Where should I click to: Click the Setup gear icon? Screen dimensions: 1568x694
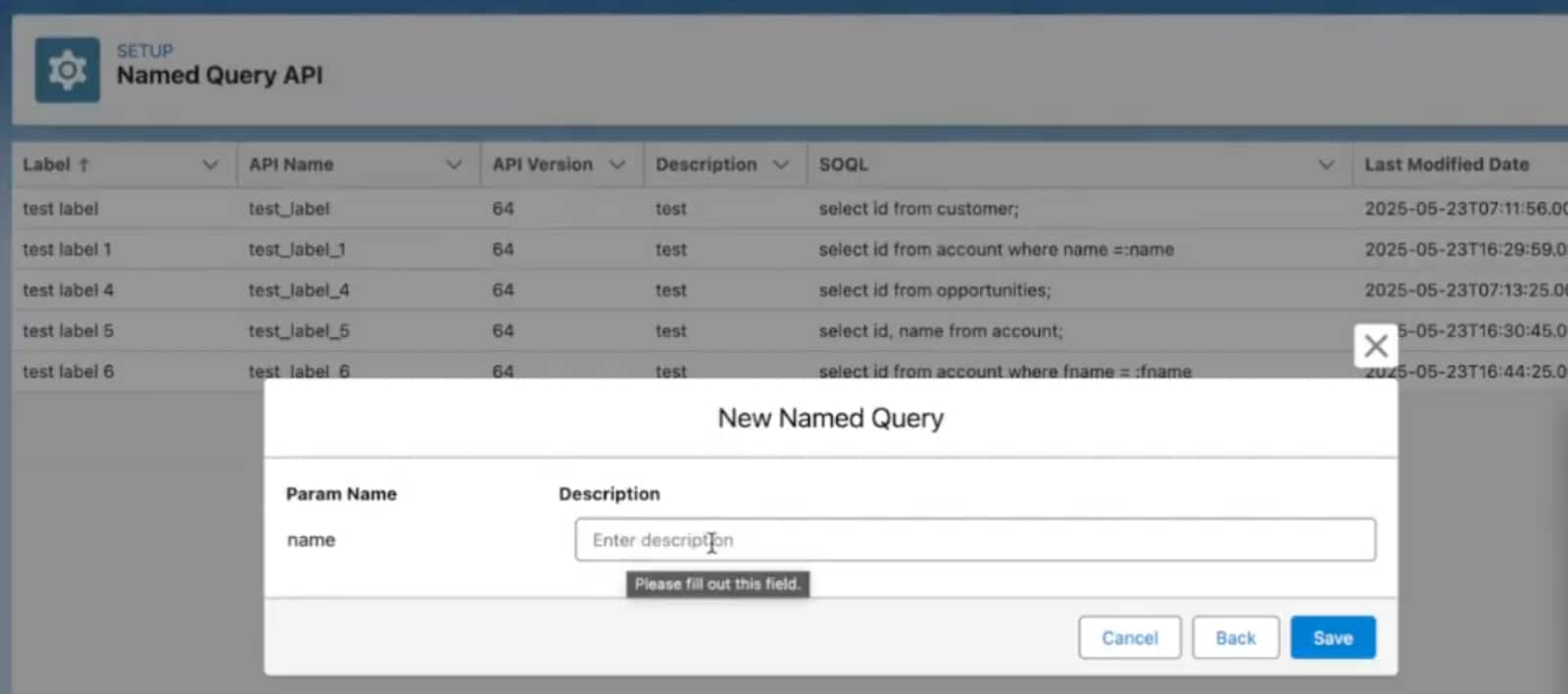click(x=67, y=70)
